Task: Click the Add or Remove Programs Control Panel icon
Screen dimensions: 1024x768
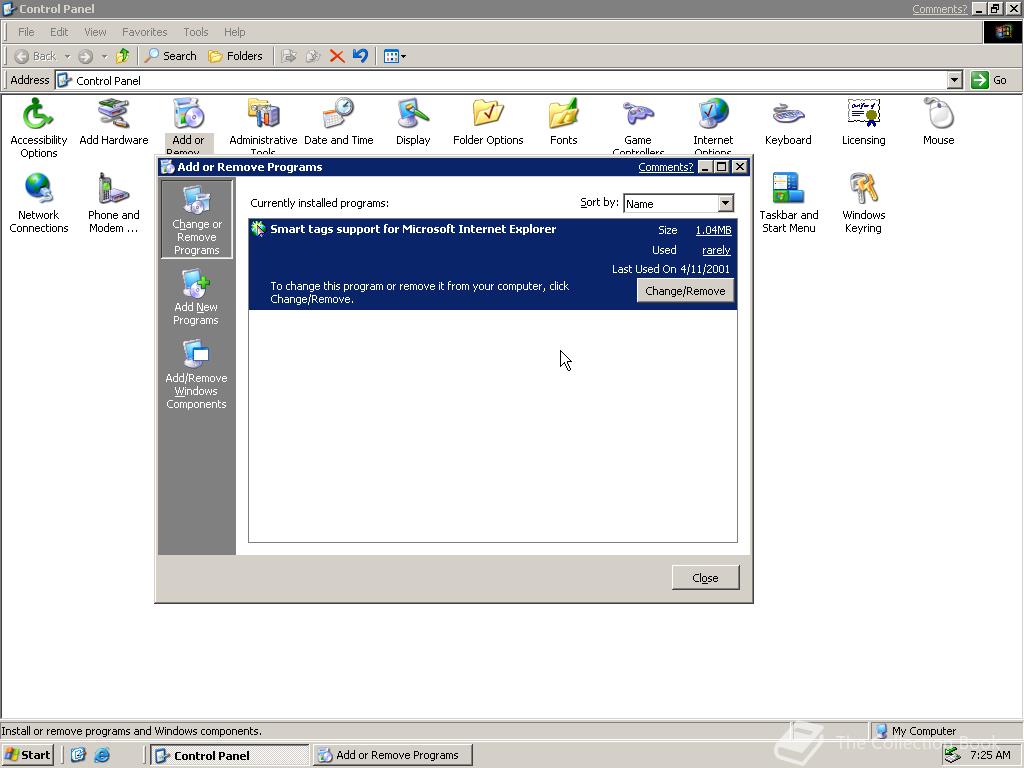Action: click(x=189, y=125)
